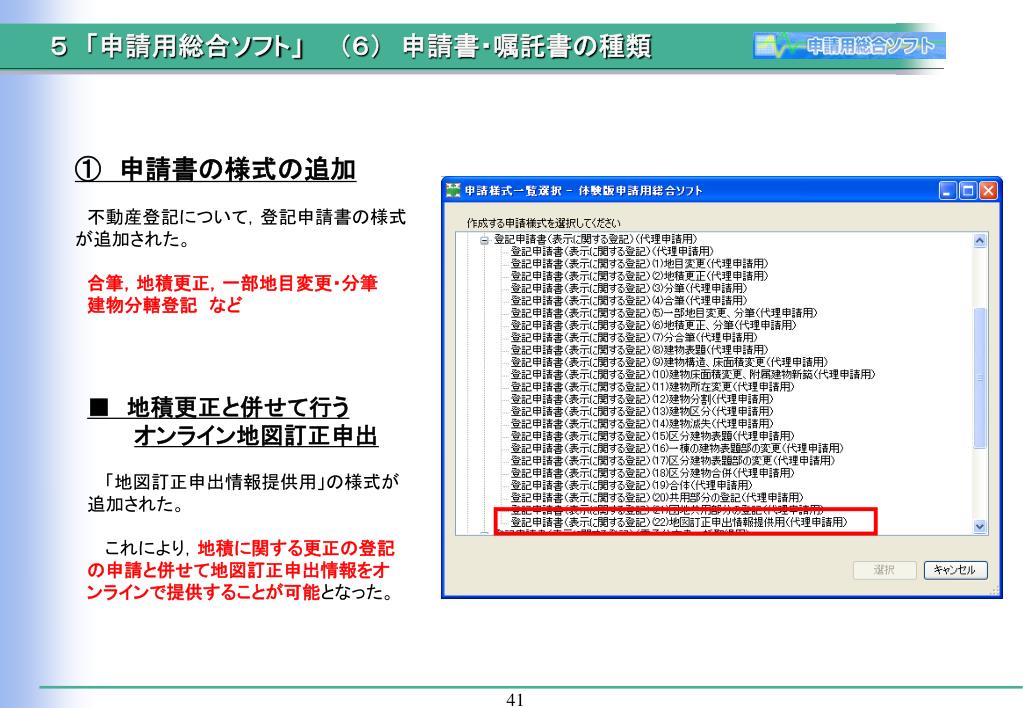Select (22)地図訂正申出情報提供用 form
Viewport: 1023px width, 708px height.
[679, 523]
